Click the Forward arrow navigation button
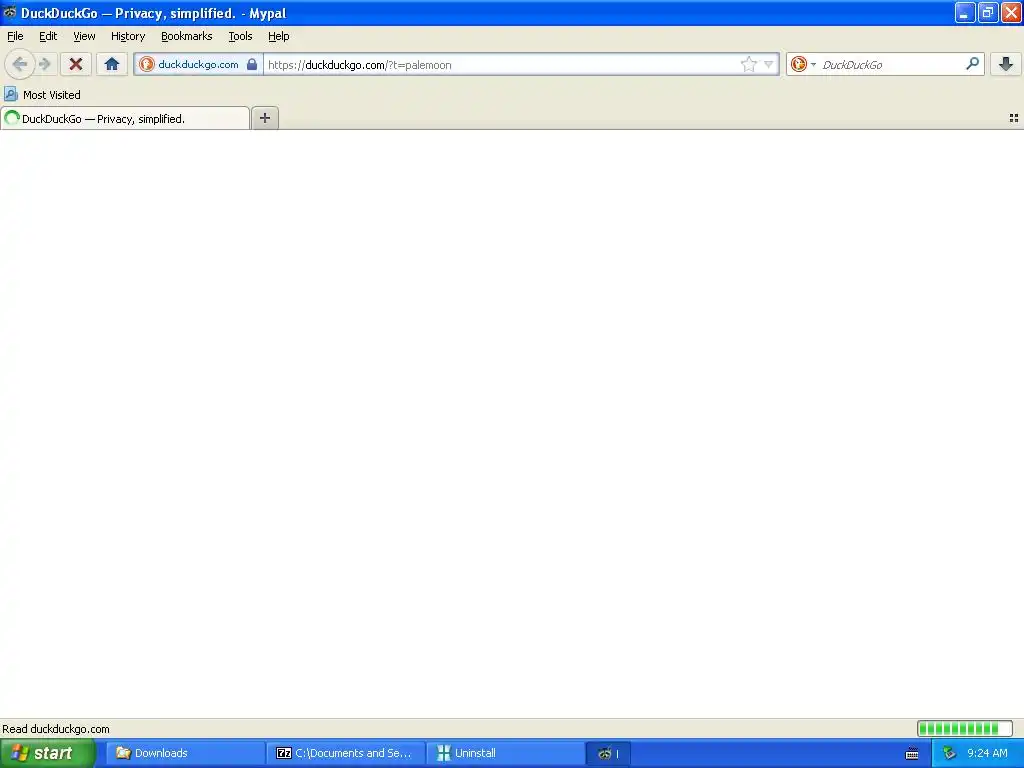Screen dimensions: 1024x768 click(45, 64)
